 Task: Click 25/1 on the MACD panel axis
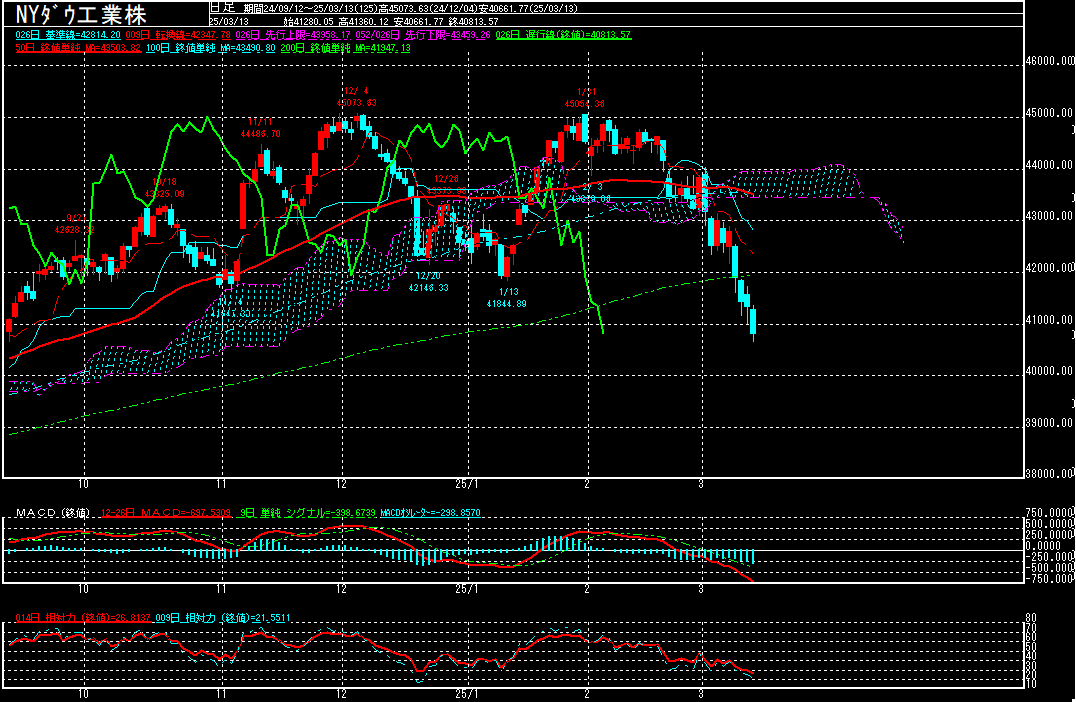467,589
